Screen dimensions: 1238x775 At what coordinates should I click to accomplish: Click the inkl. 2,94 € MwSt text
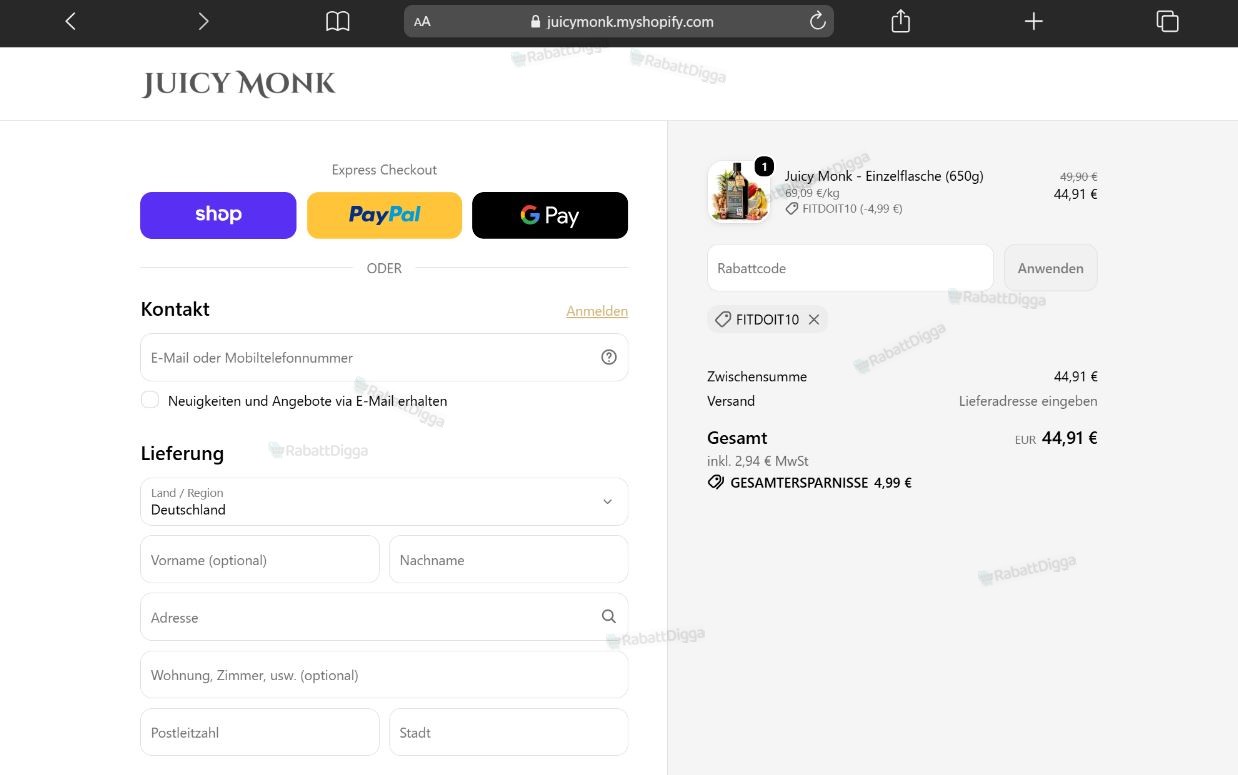click(758, 461)
